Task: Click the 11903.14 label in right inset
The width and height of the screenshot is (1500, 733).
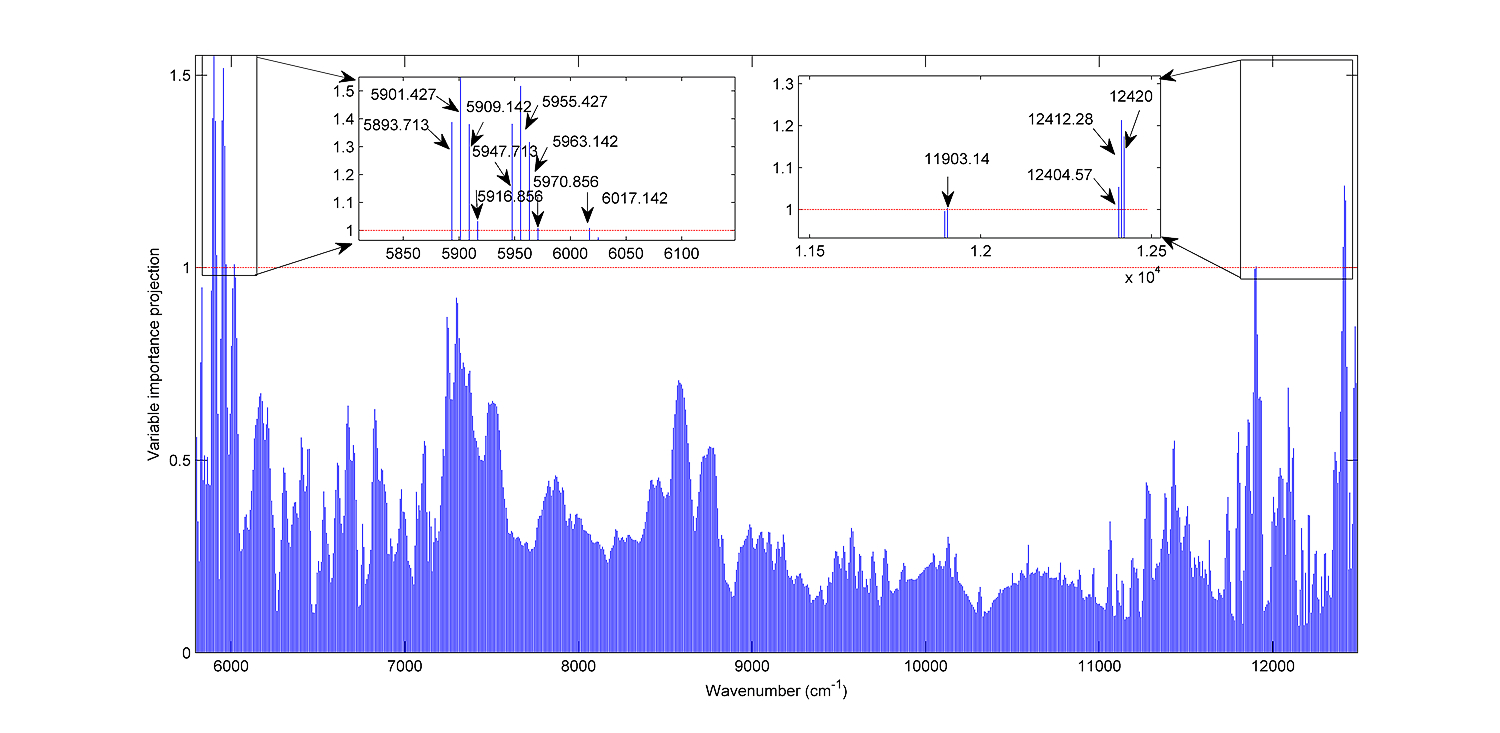Action: coord(957,159)
